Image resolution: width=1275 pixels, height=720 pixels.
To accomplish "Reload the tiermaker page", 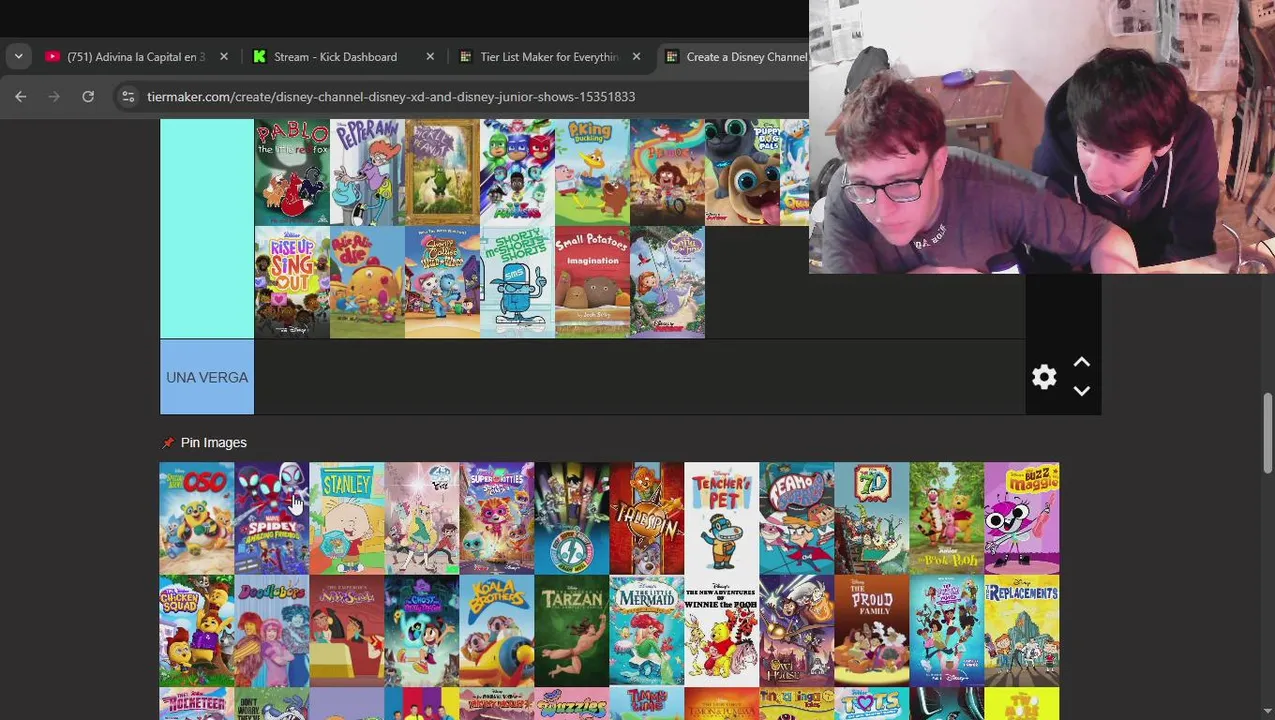I will coord(88,96).
